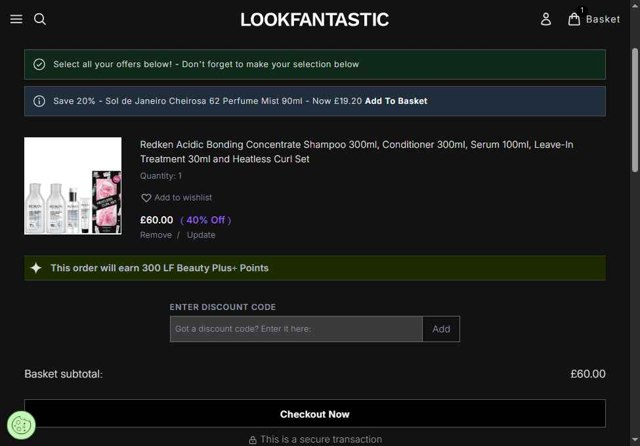Click the basket subtotal £60.00 amount

588,374
